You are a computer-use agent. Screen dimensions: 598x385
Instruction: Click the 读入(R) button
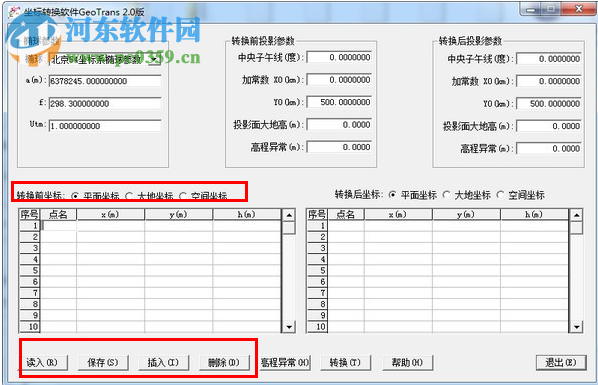42,362
